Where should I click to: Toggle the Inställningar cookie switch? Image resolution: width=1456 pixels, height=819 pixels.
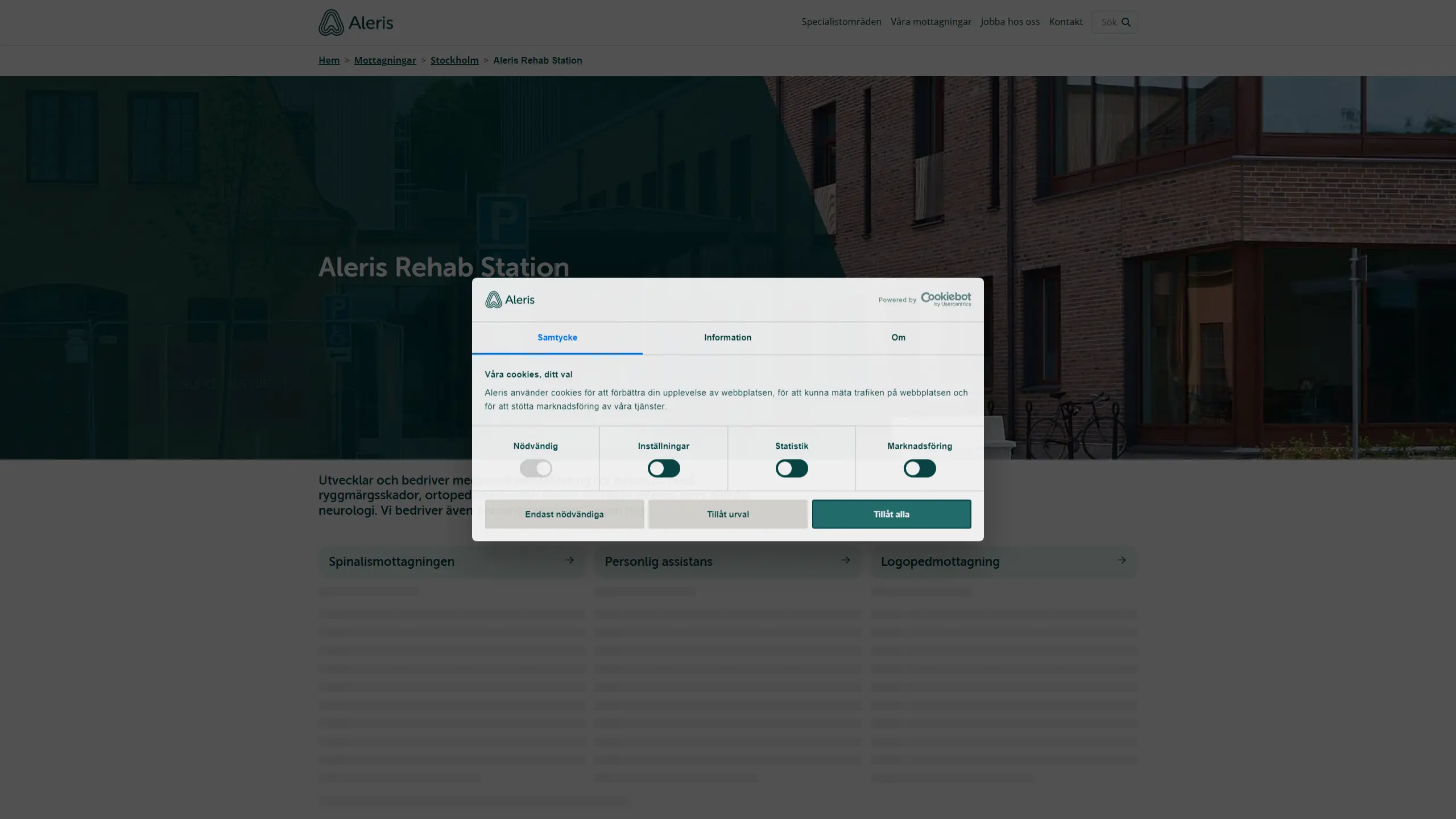pyautogui.click(x=664, y=468)
